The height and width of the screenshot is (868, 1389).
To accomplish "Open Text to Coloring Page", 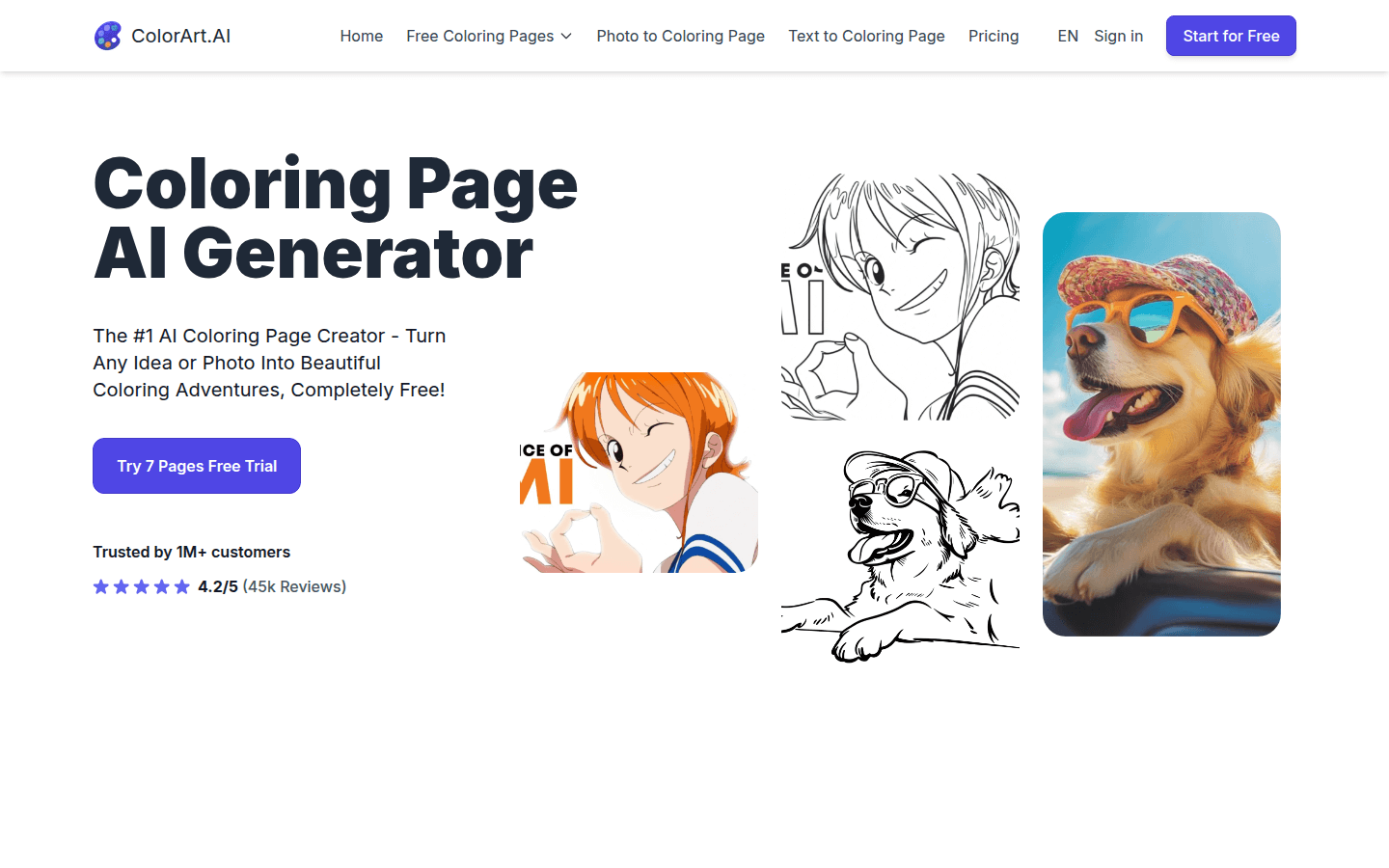I will pyautogui.click(x=866, y=36).
